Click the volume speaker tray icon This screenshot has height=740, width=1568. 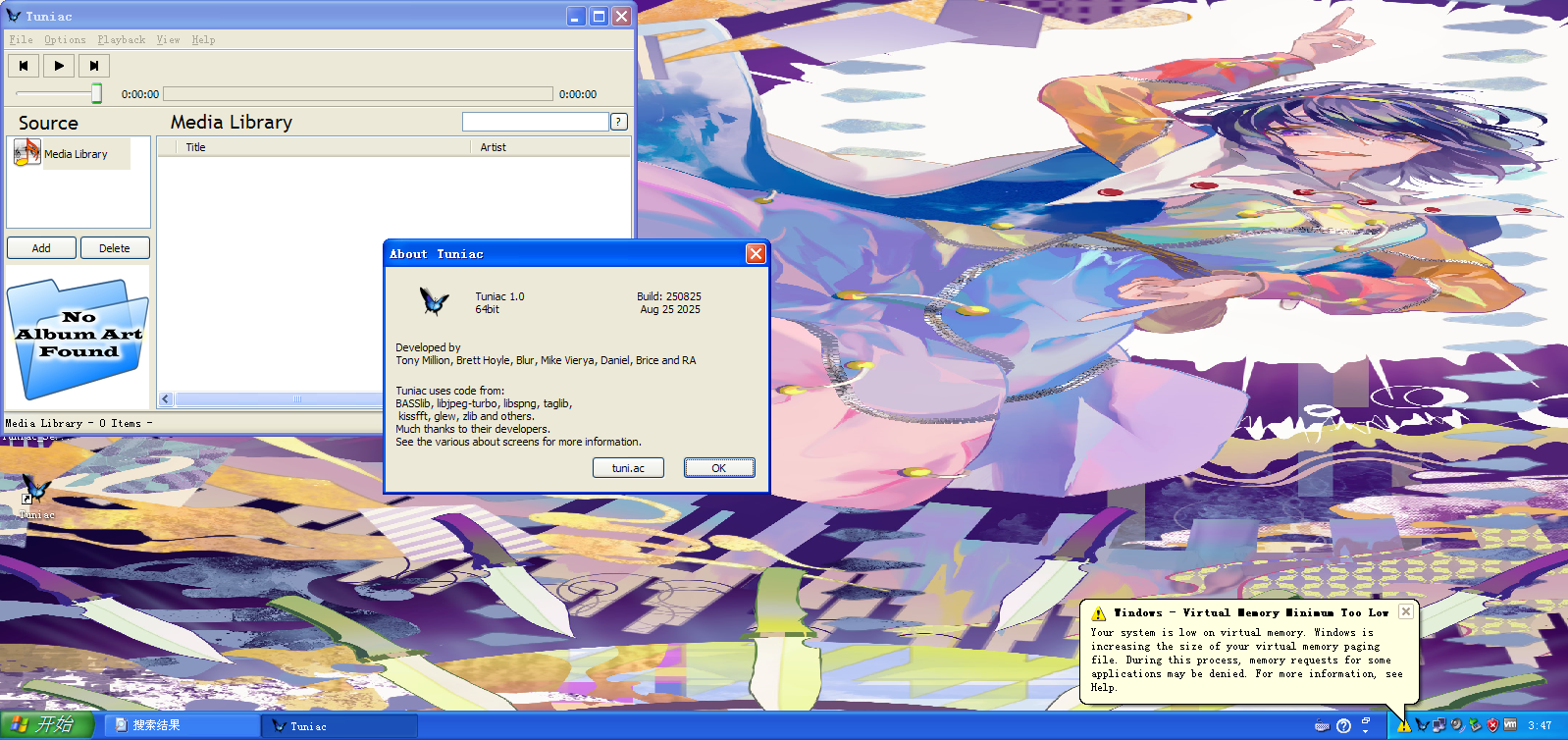tap(1457, 725)
